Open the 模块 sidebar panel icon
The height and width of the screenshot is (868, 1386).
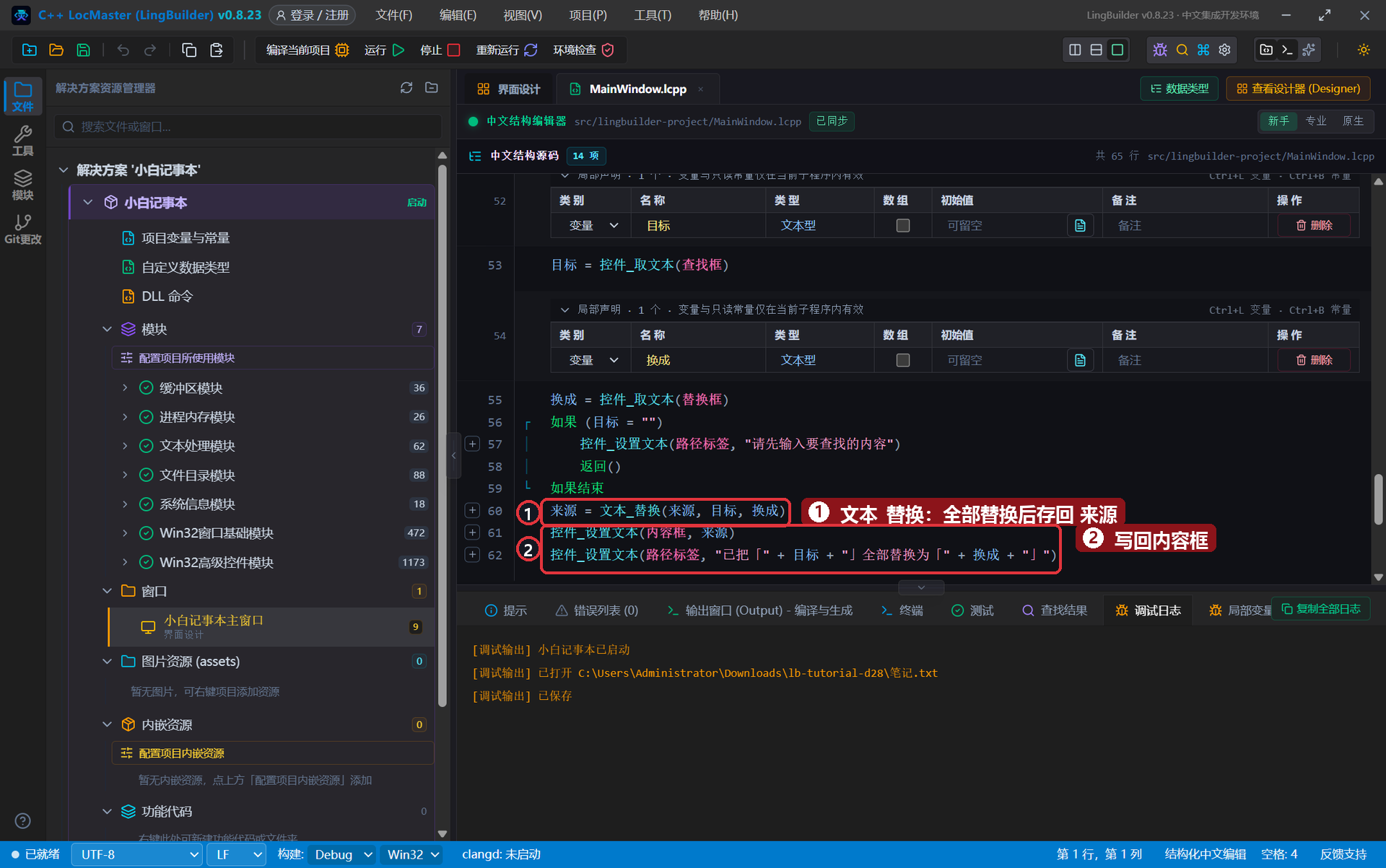point(22,185)
